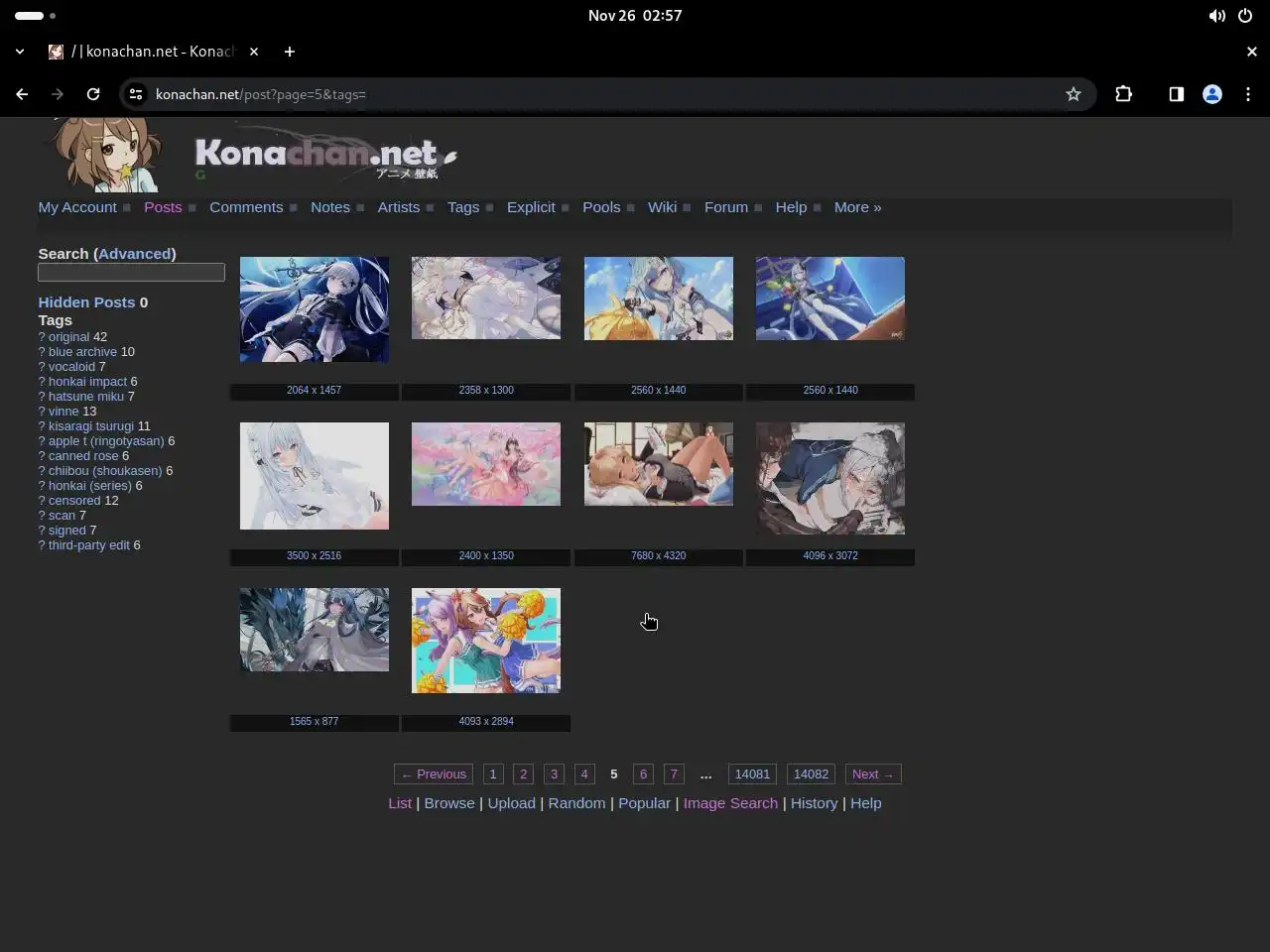1270x952 pixels.
Task: Open the Popular footer link
Action: click(644, 803)
